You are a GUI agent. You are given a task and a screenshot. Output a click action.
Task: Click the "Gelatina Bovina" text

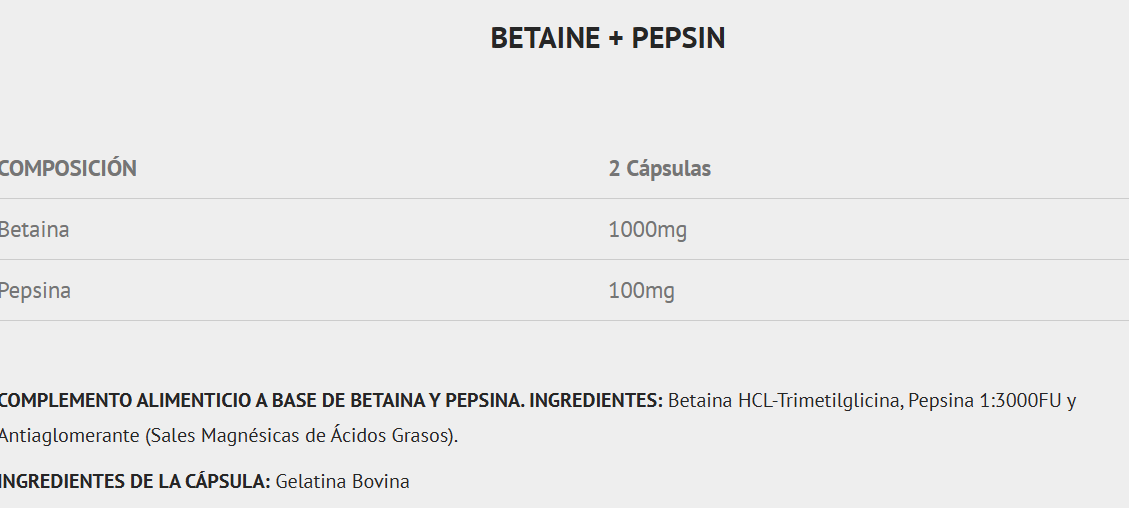coord(342,482)
